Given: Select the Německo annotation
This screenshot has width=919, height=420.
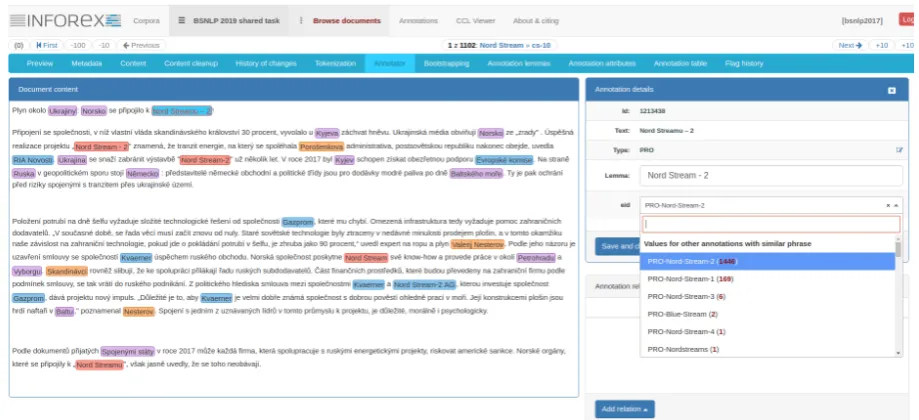Looking at the screenshot, I should [142, 173].
